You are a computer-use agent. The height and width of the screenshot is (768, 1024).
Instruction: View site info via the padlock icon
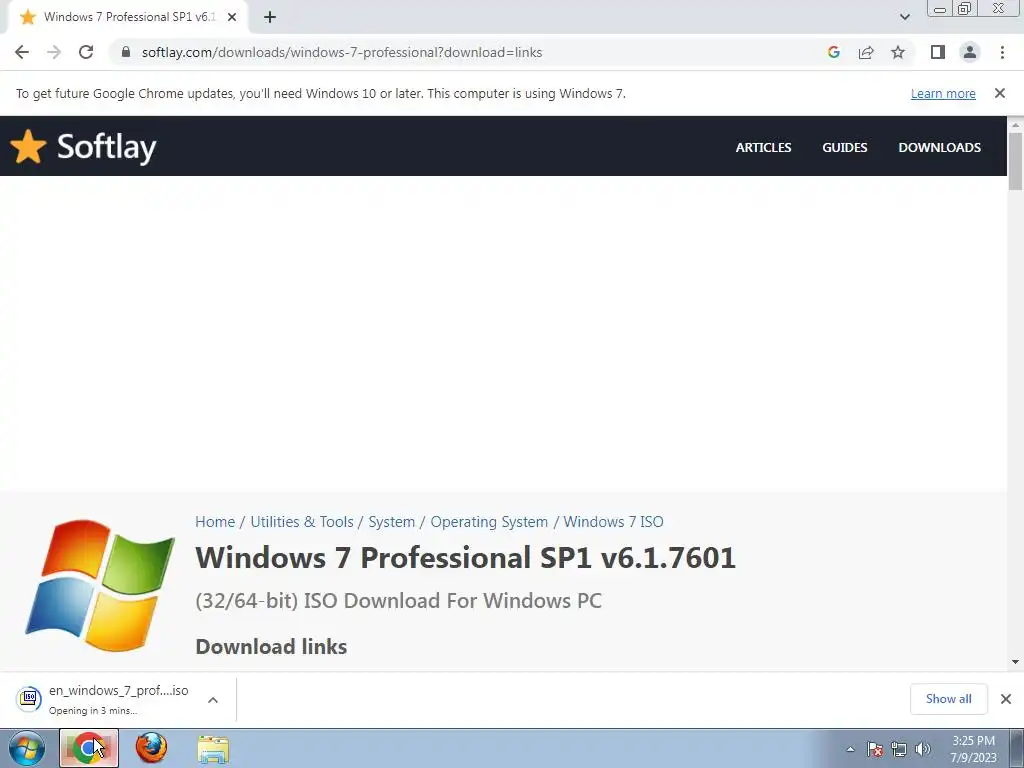point(125,52)
